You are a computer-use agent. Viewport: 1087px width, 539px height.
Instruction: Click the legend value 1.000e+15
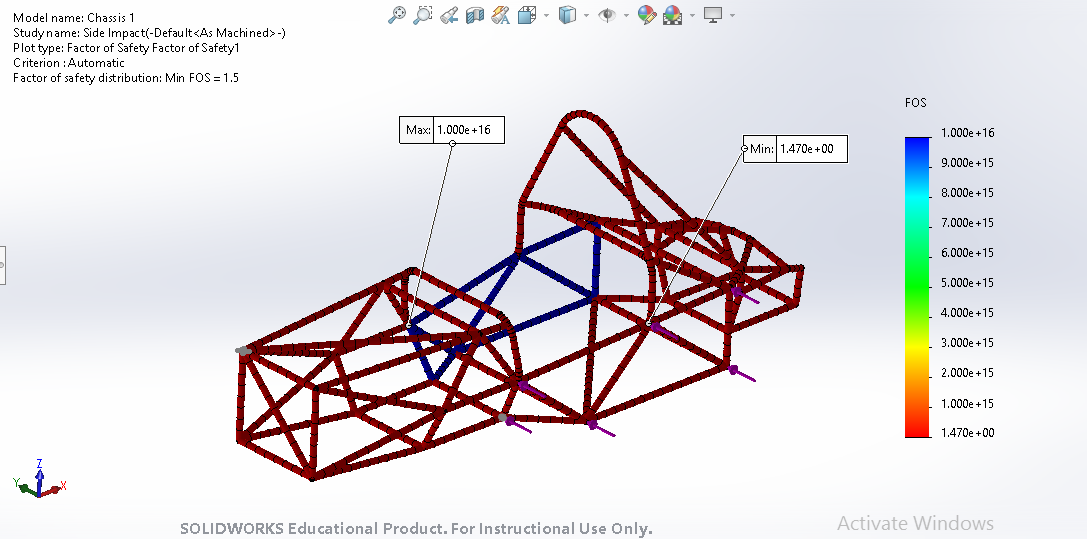pyautogui.click(x=967, y=403)
